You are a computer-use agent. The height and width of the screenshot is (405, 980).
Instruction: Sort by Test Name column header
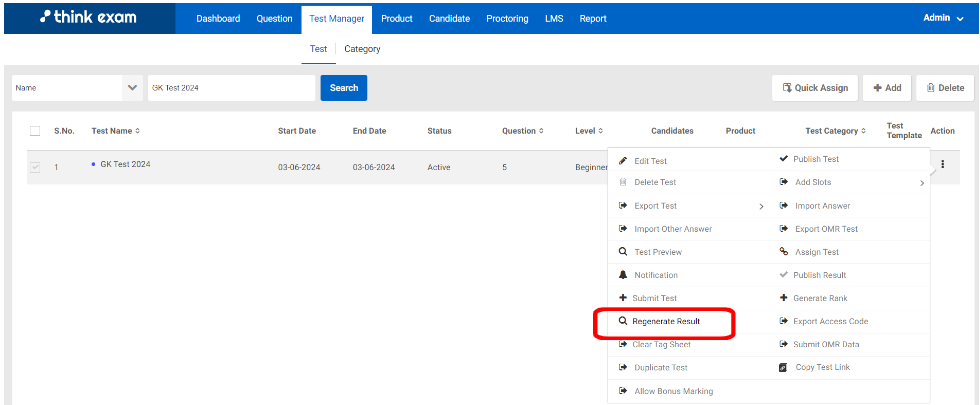pyautogui.click(x=115, y=131)
